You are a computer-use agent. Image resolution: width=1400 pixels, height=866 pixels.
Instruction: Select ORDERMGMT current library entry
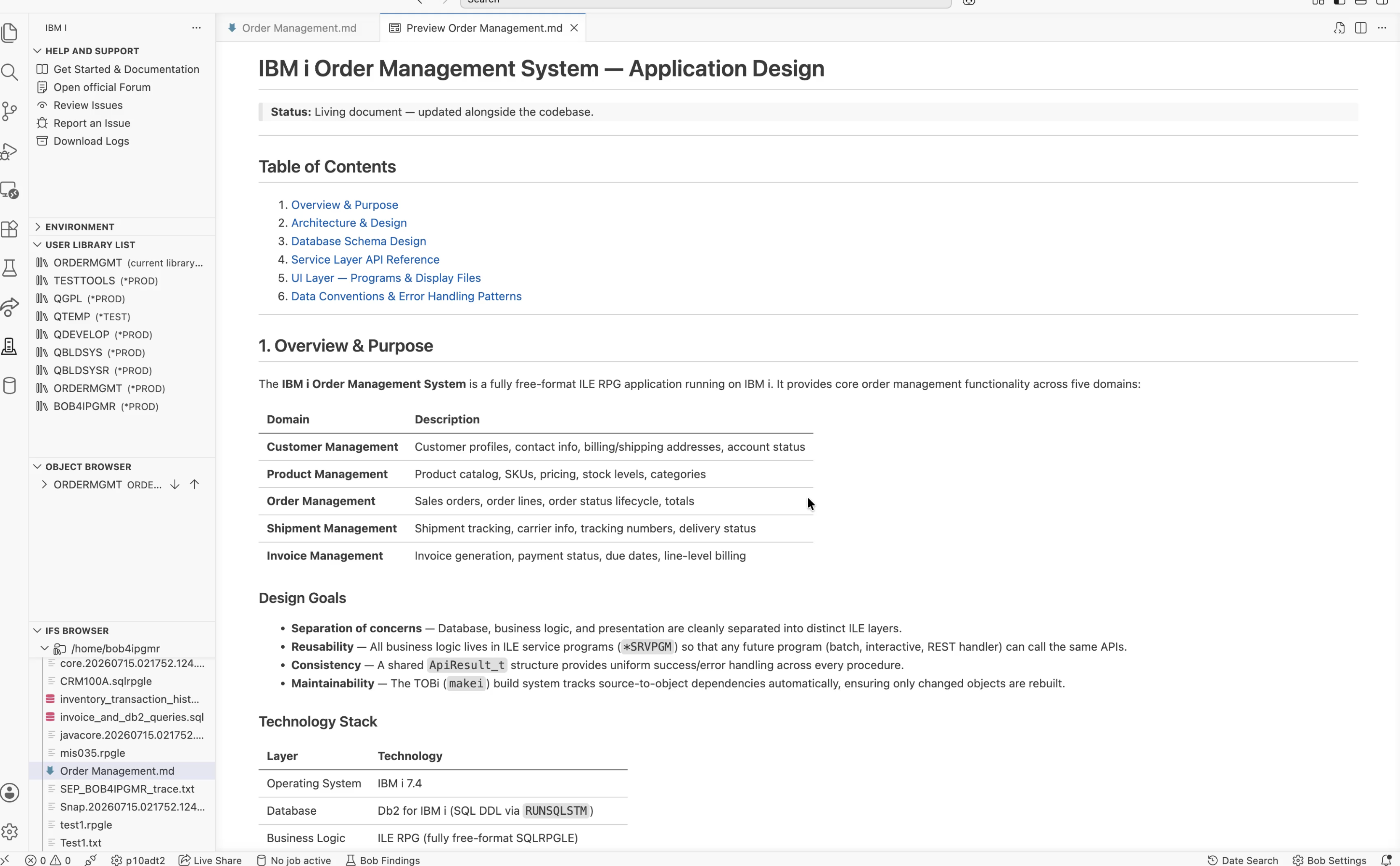pos(122,263)
